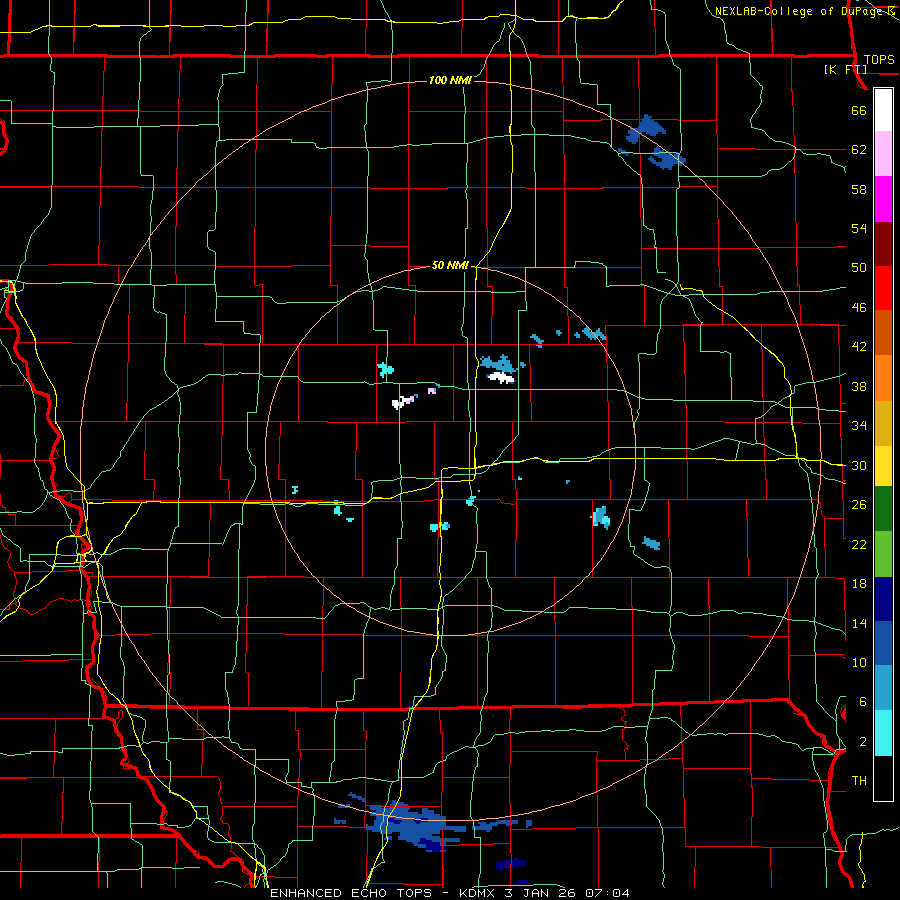Select the bright red legend band
Screen dimensions: 900x900
coord(883,288)
